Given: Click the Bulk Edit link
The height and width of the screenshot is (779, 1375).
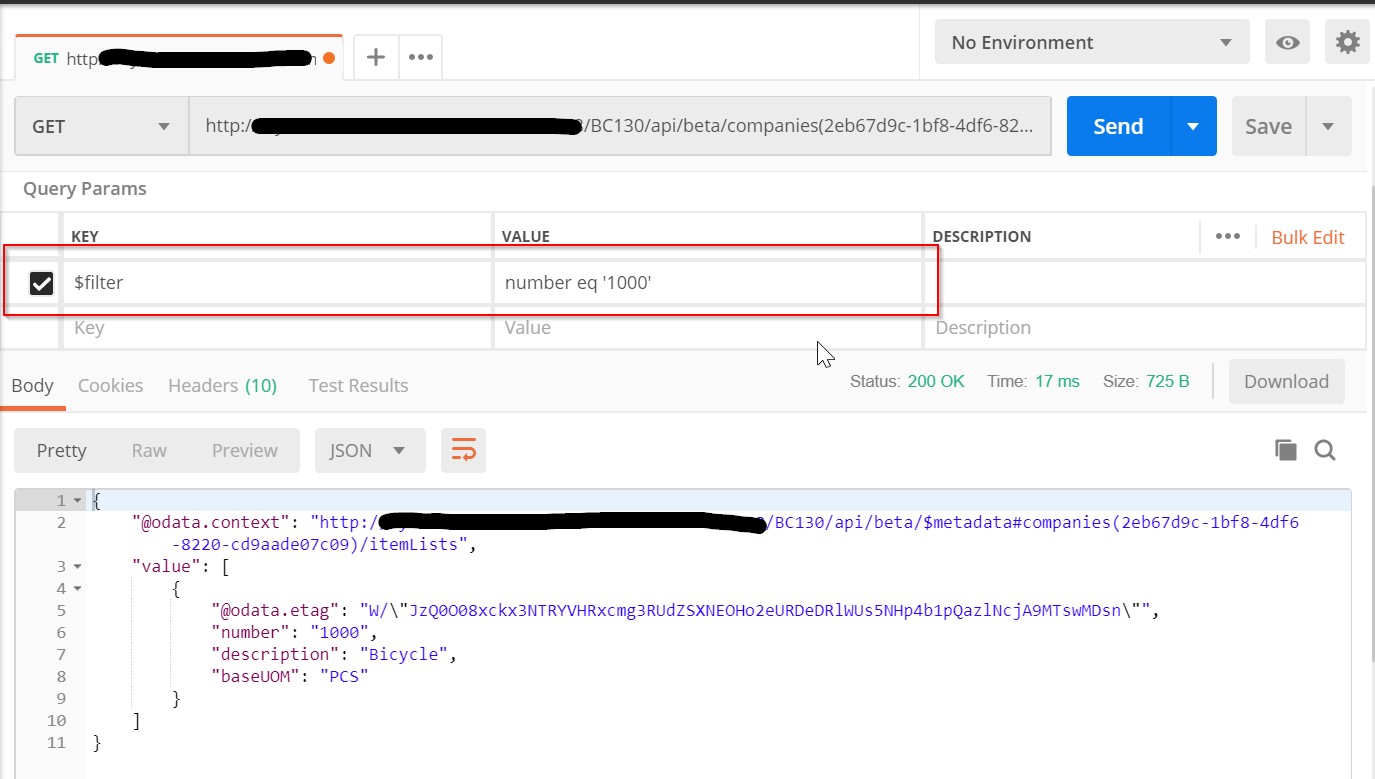Looking at the screenshot, I should pos(1307,237).
